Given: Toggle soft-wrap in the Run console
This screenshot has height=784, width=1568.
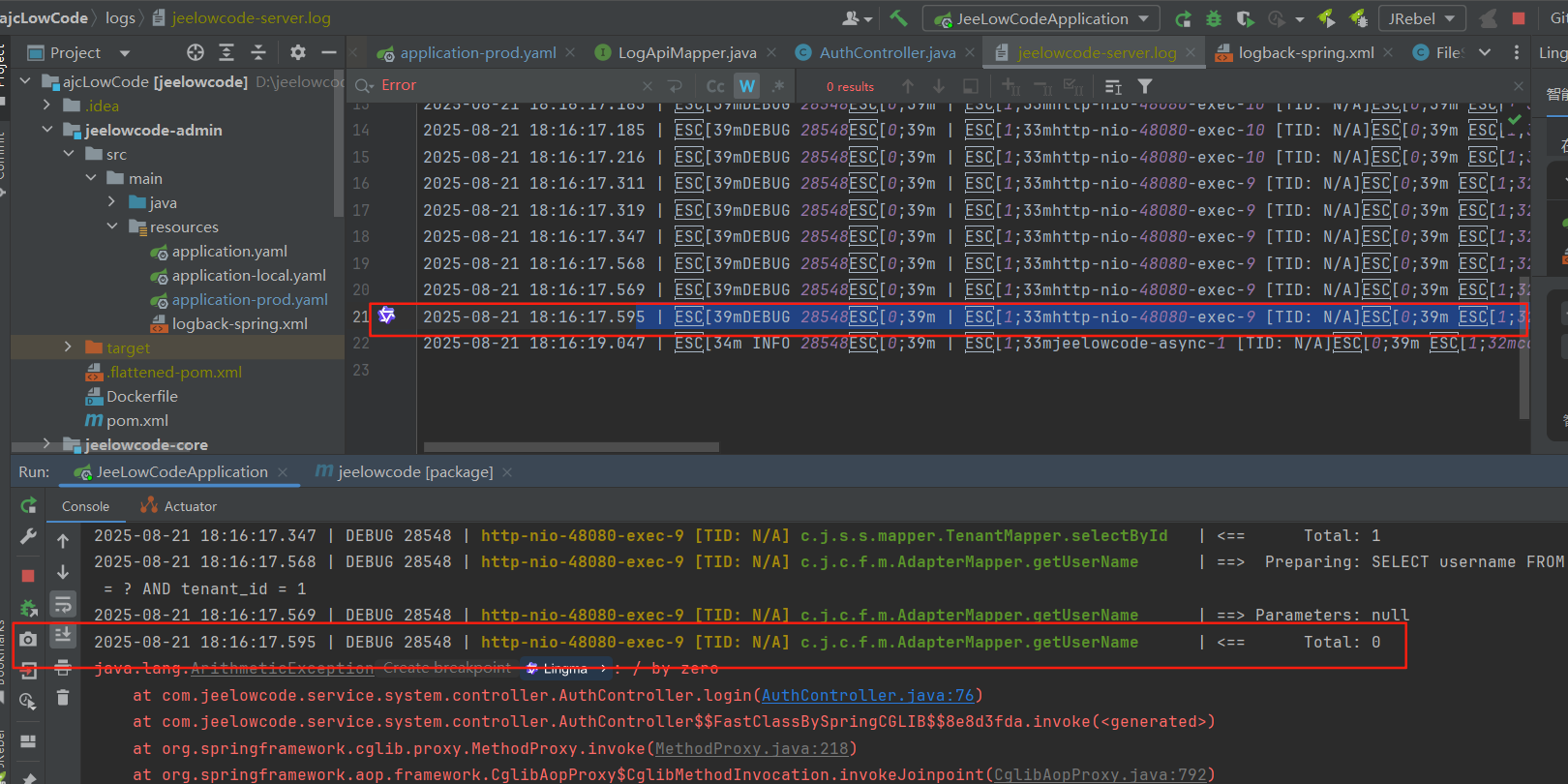Looking at the screenshot, I should pyautogui.click(x=63, y=605).
